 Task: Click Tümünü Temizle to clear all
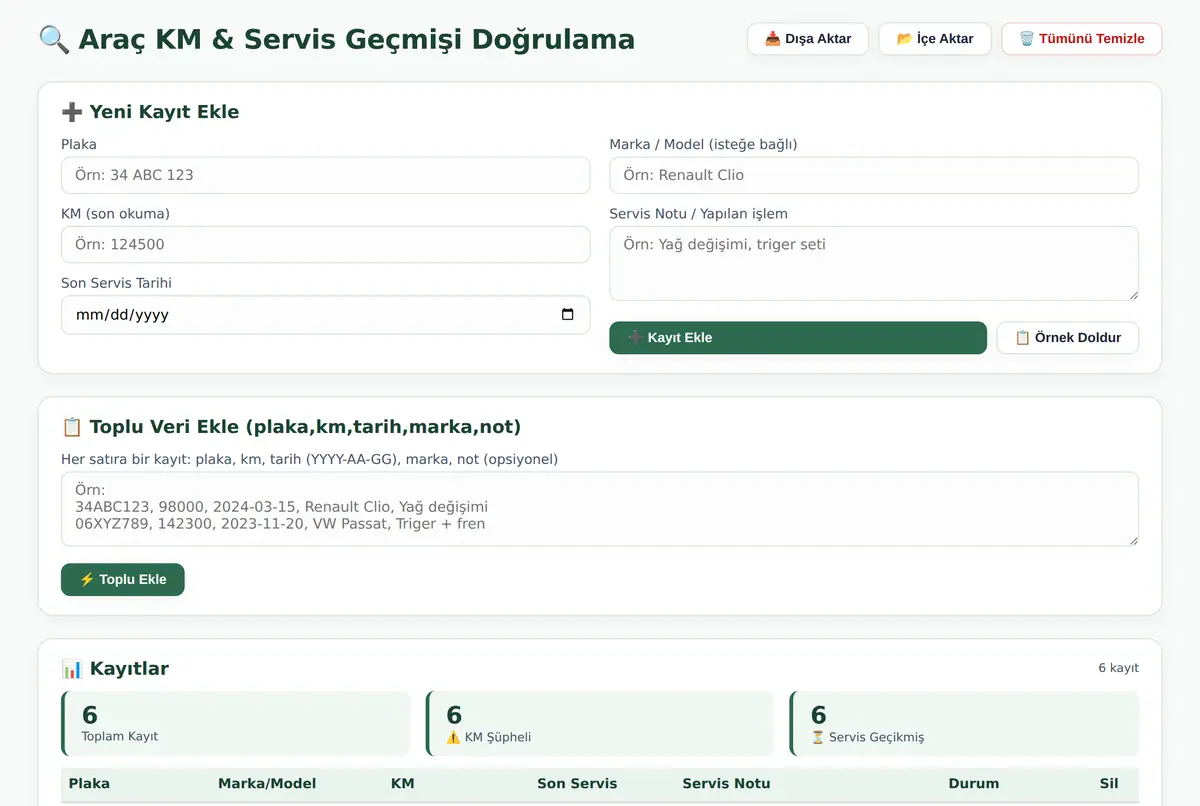pyautogui.click(x=1081, y=39)
